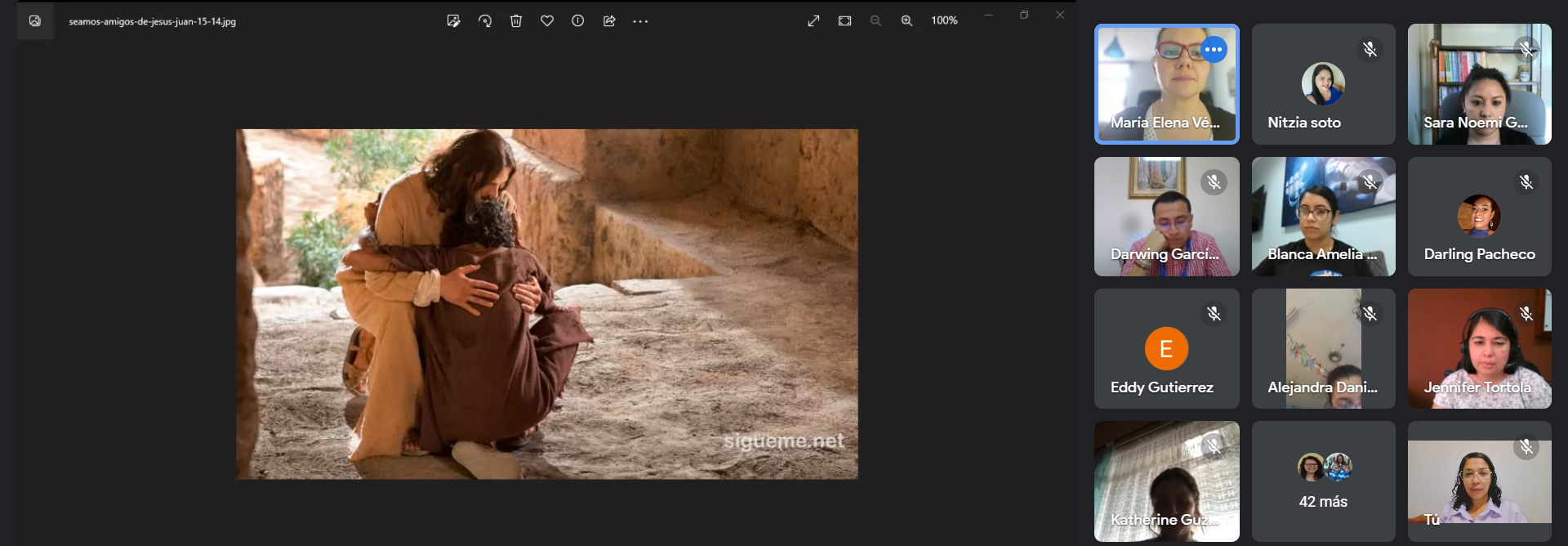Click muted microphone icon on Blanca Amelia tile
The height and width of the screenshot is (546, 1568).
click(x=1370, y=182)
